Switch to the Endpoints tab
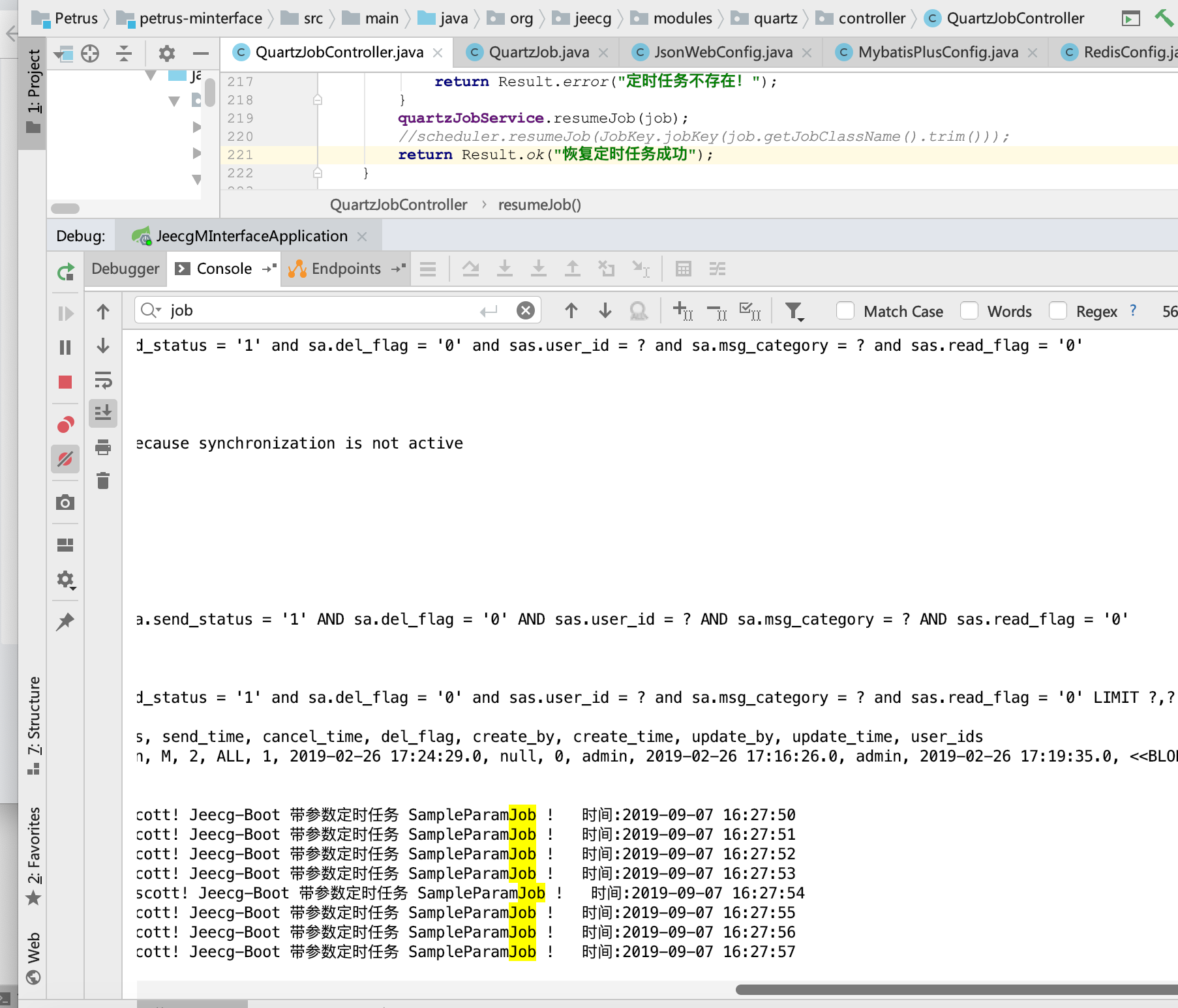Screen dimensions: 1178x1008 click(x=346, y=269)
